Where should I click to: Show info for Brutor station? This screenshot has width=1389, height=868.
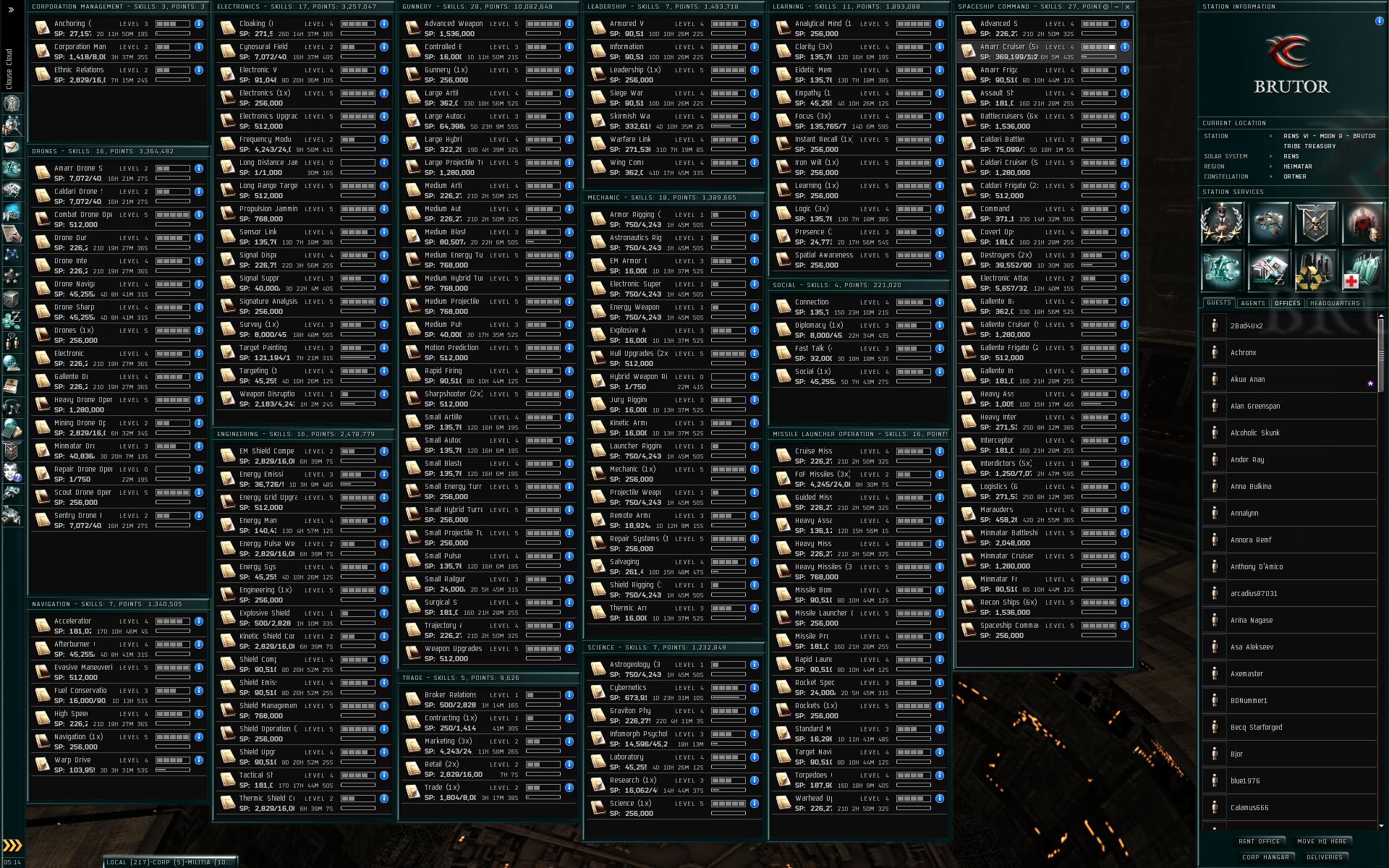(x=1379, y=21)
